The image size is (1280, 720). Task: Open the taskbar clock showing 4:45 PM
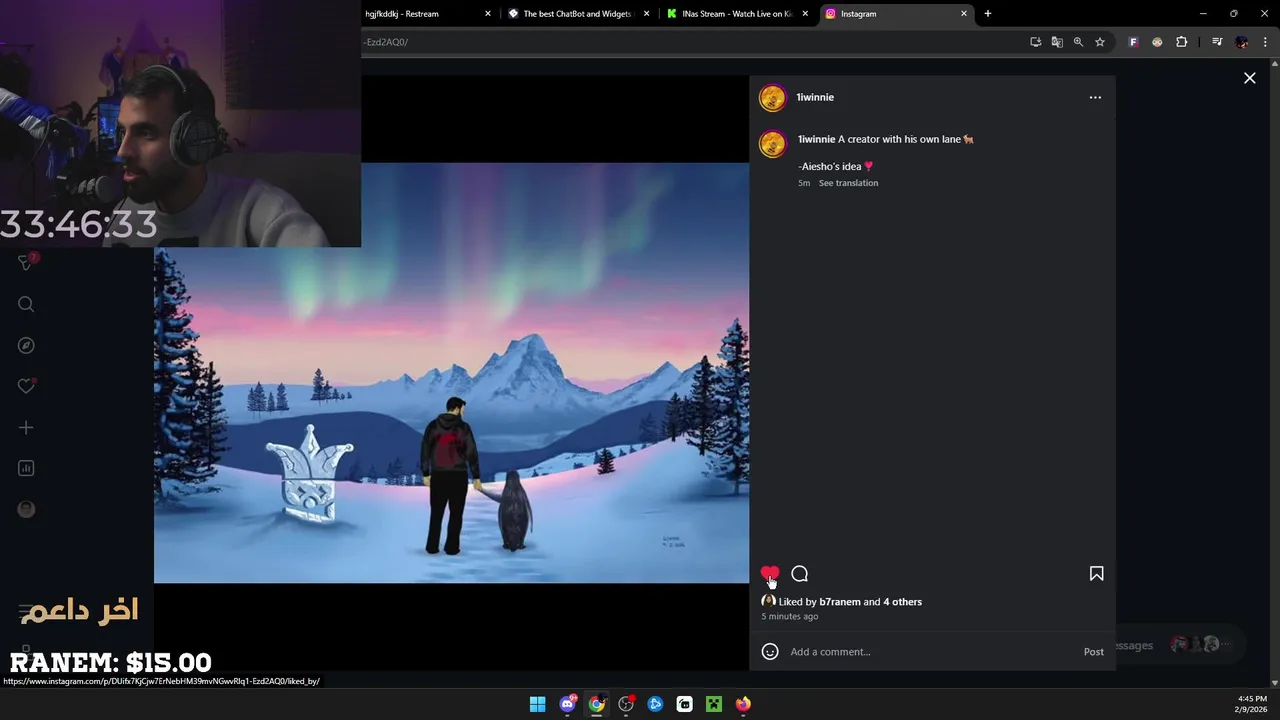click(1252, 704)
